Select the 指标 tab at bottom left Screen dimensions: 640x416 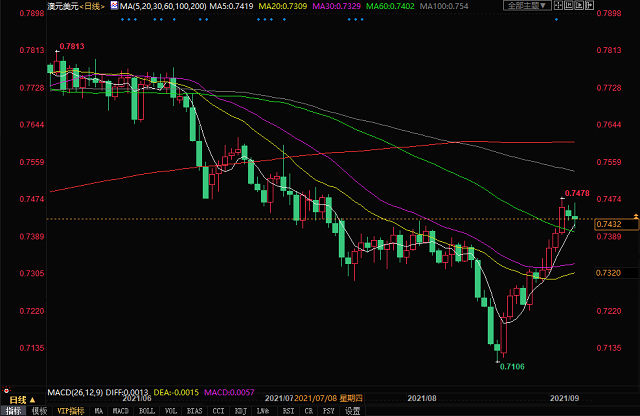point(14,410)
